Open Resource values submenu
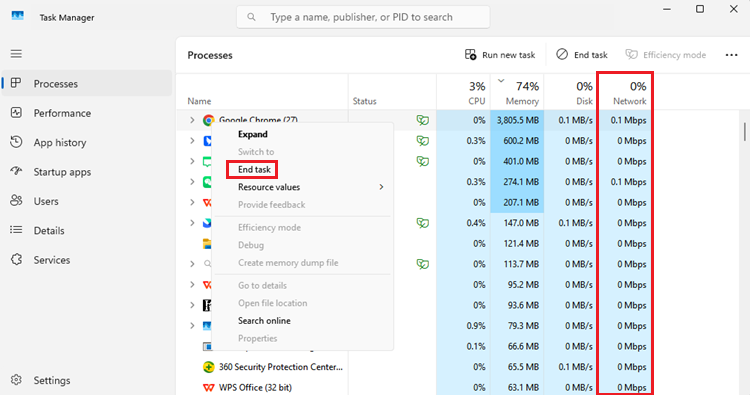This screenshot has width=750, height=395. click(x=302, y=187)
